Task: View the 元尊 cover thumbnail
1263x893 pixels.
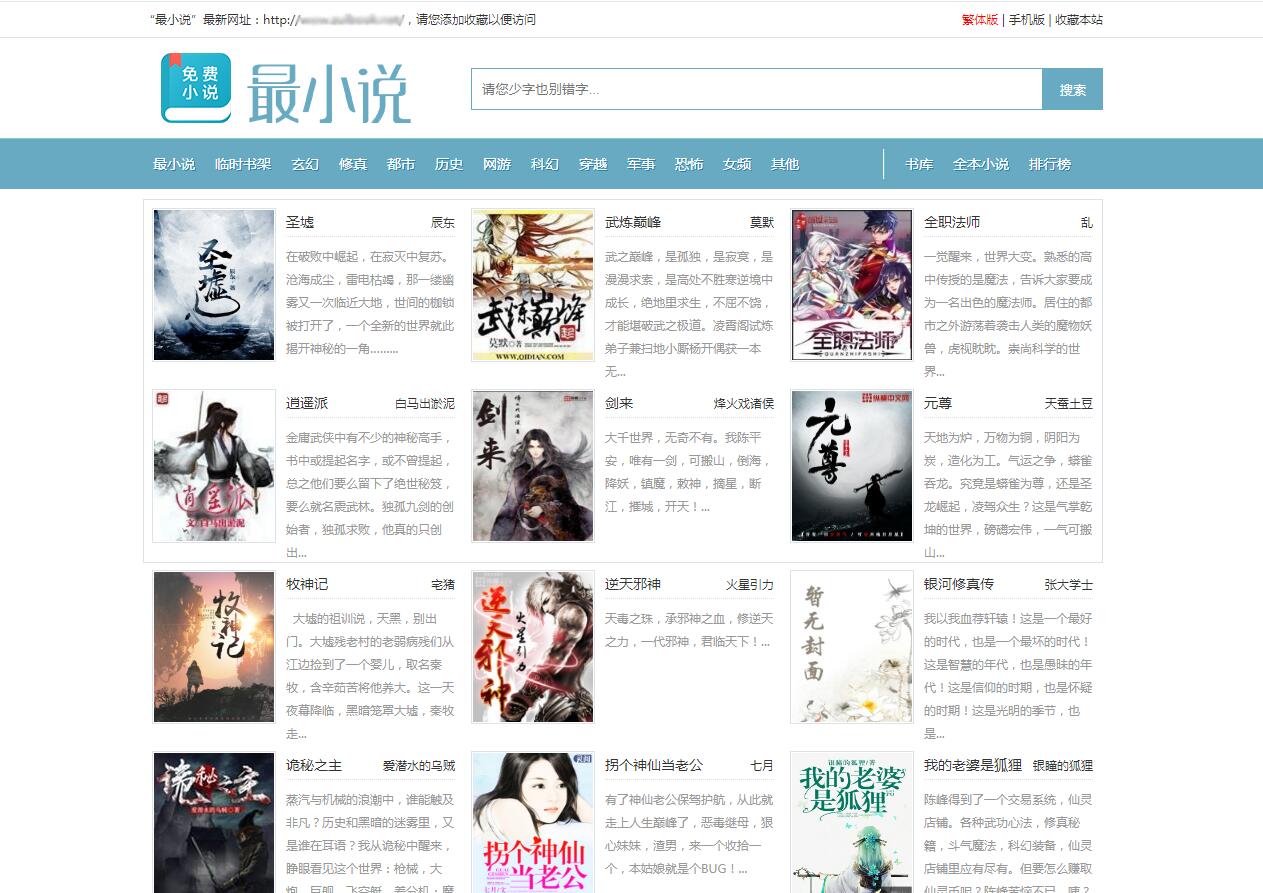Action: (851, 465)
